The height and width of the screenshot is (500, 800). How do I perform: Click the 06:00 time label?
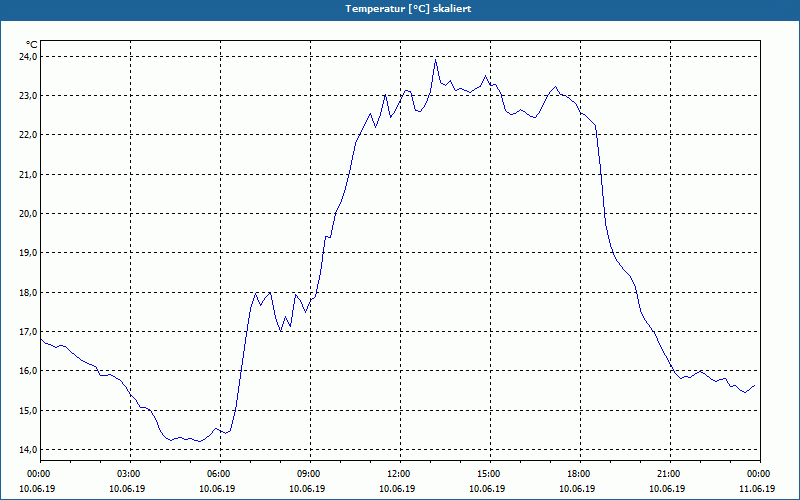[x=220, y=474]
